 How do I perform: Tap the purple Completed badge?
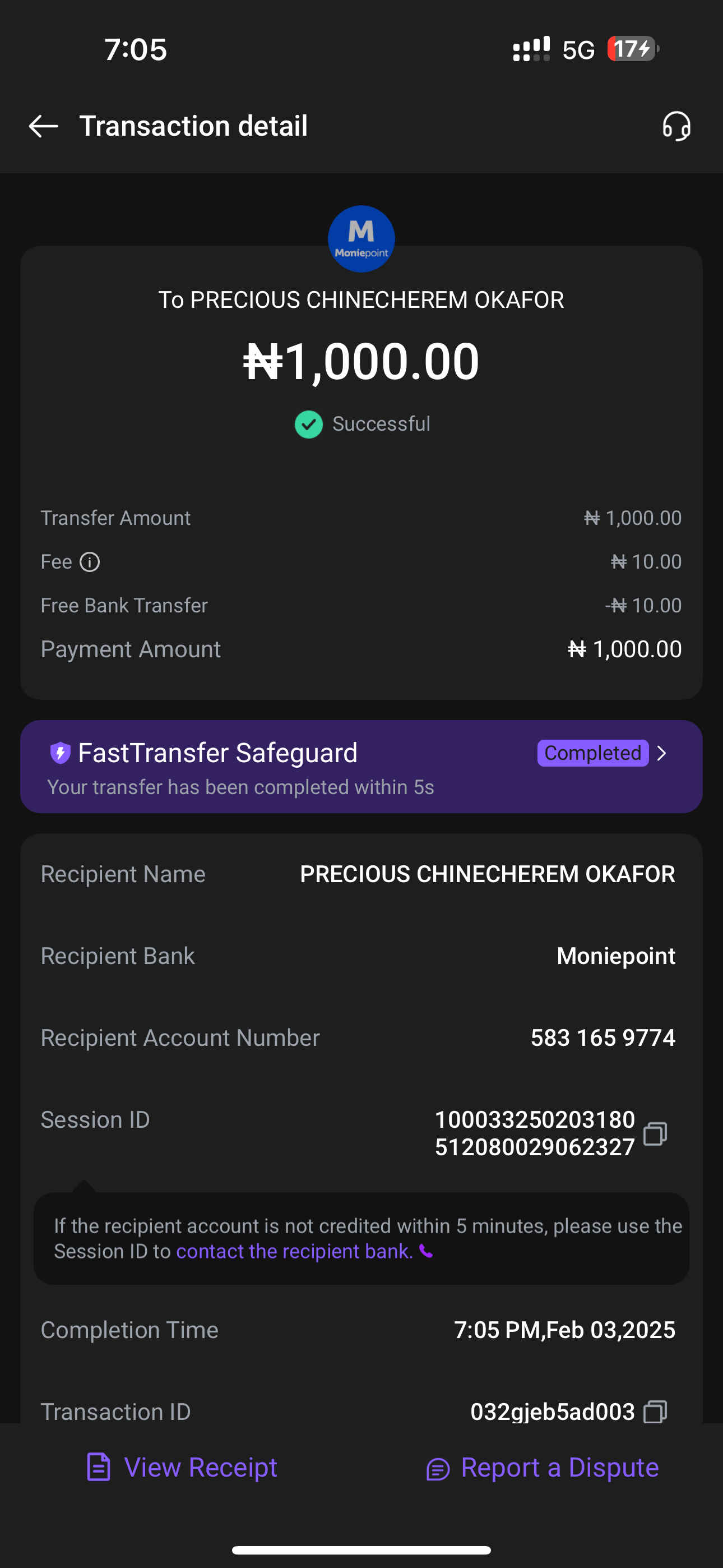[592, 754]
